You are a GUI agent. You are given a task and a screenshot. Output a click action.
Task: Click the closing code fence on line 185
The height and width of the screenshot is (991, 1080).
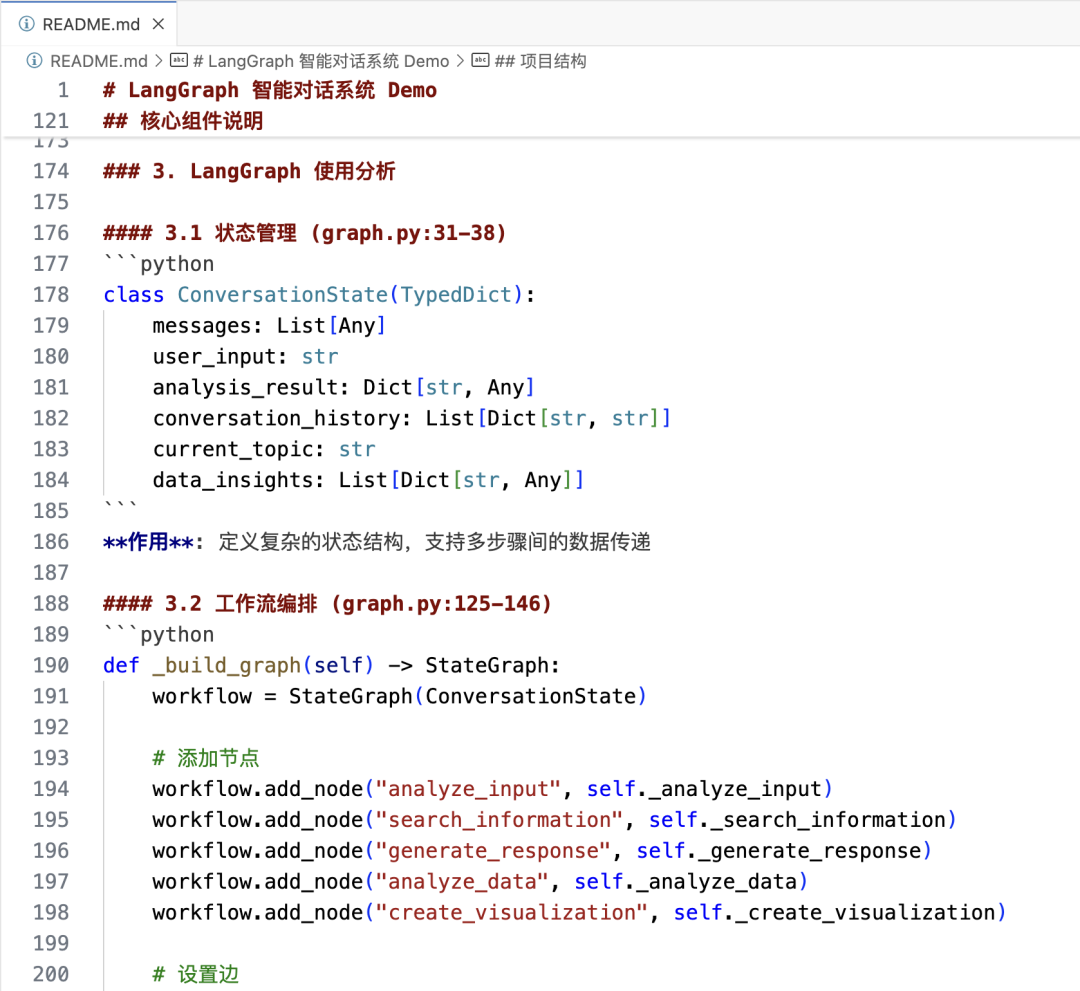point(120,508)
